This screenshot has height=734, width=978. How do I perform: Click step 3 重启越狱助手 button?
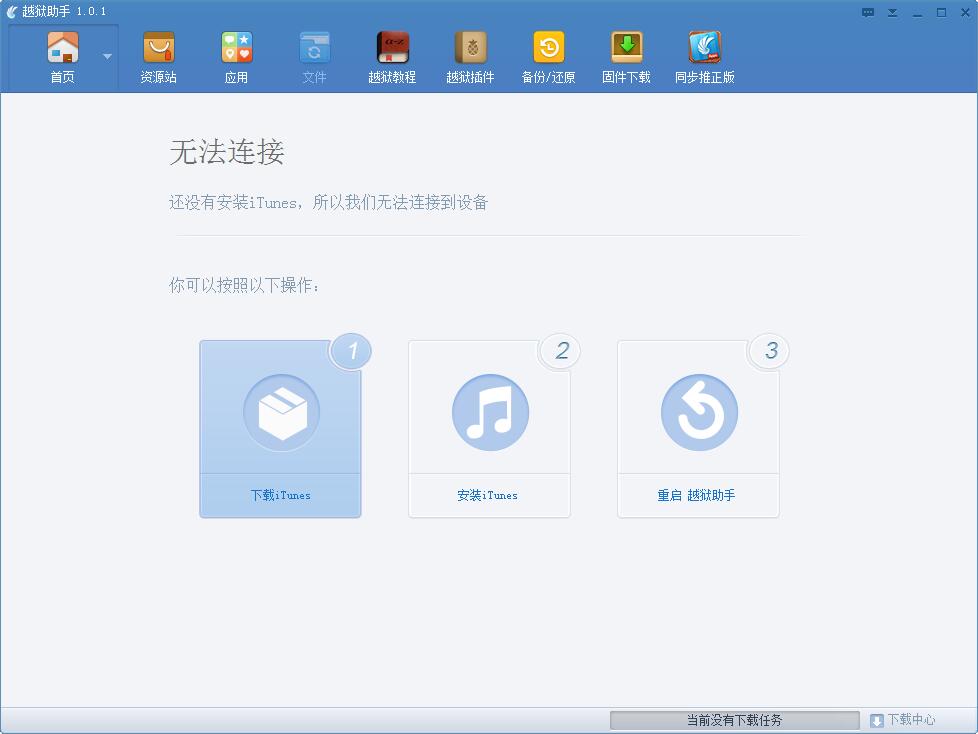[x=698, y=428]
